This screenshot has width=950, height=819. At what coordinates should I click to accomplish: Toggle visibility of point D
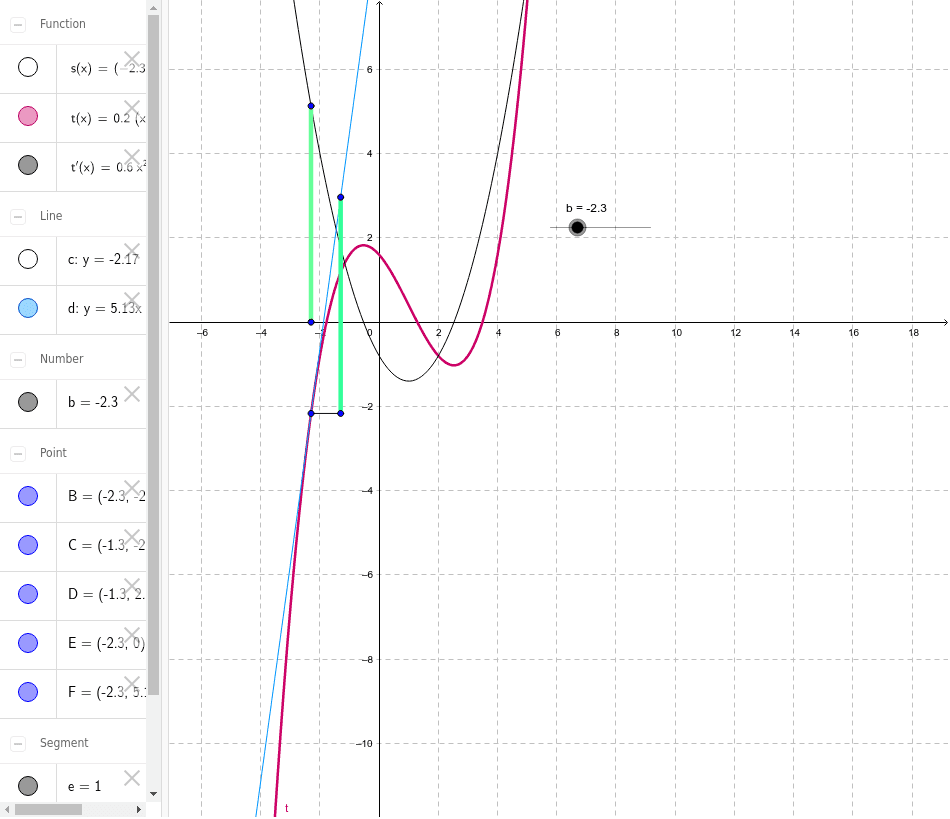[28, 594]
